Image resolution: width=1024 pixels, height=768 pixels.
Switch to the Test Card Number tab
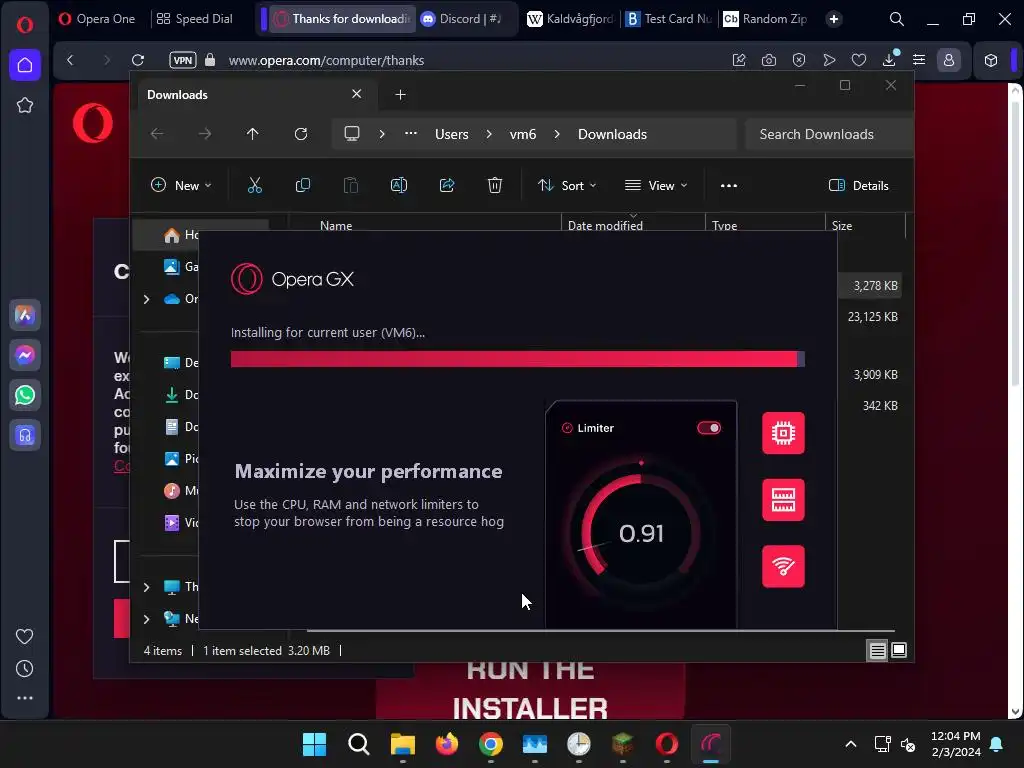click(669, 19)
